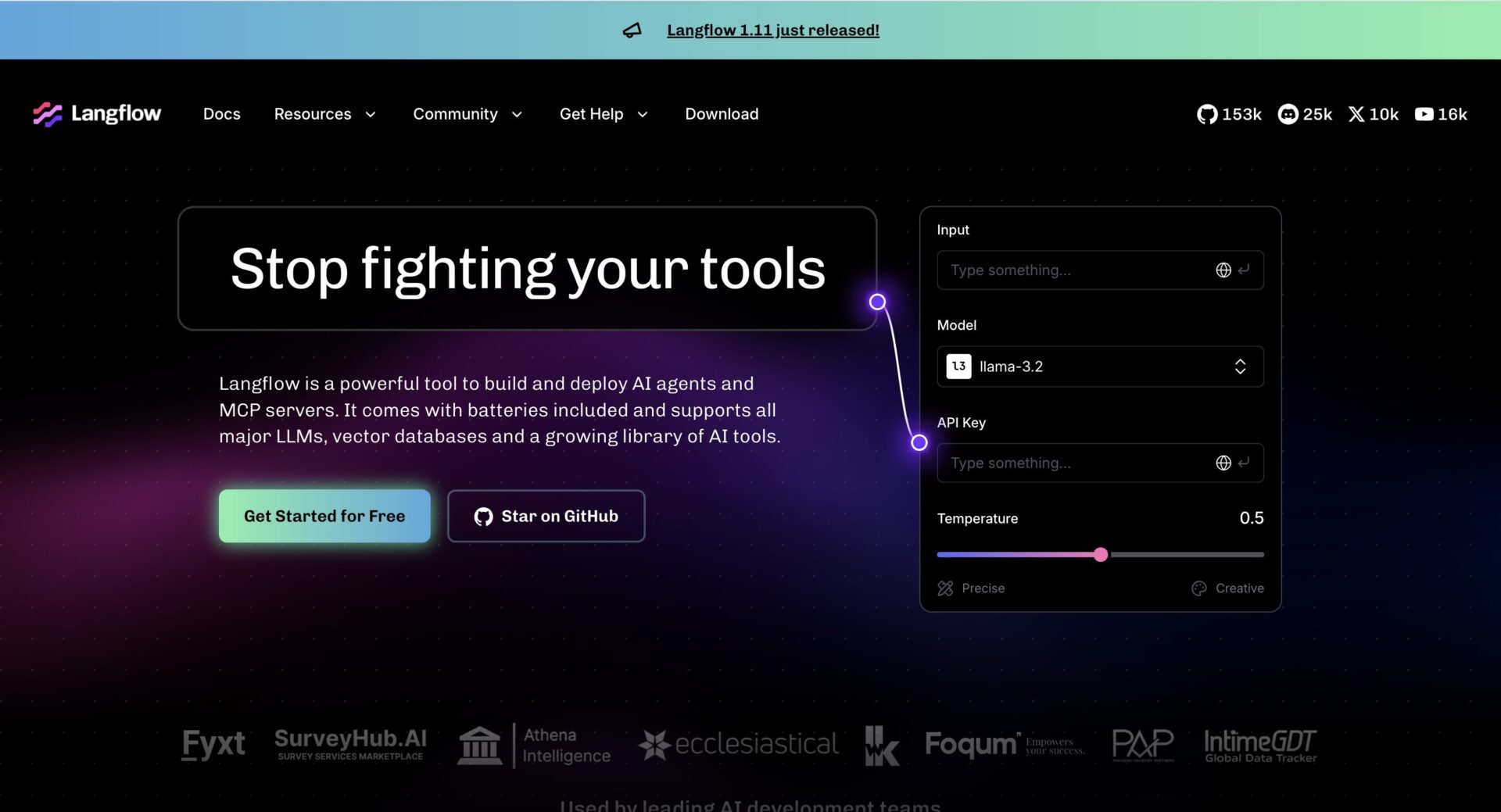The image size is (1501, 812).
Task: Open the Docs page
Action: click(222, 114)
